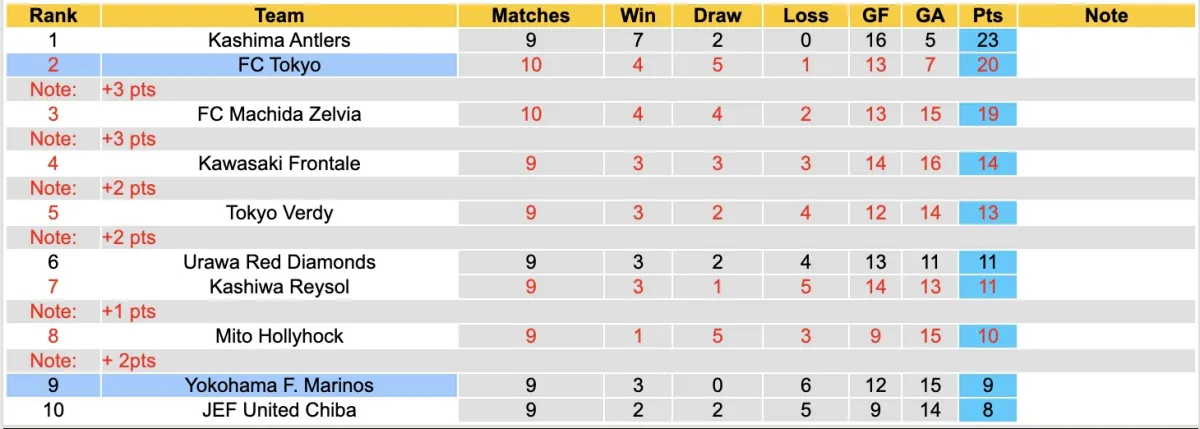
Task: Click Kashima Antlers' 23 points cell
Action: [987, 41]
